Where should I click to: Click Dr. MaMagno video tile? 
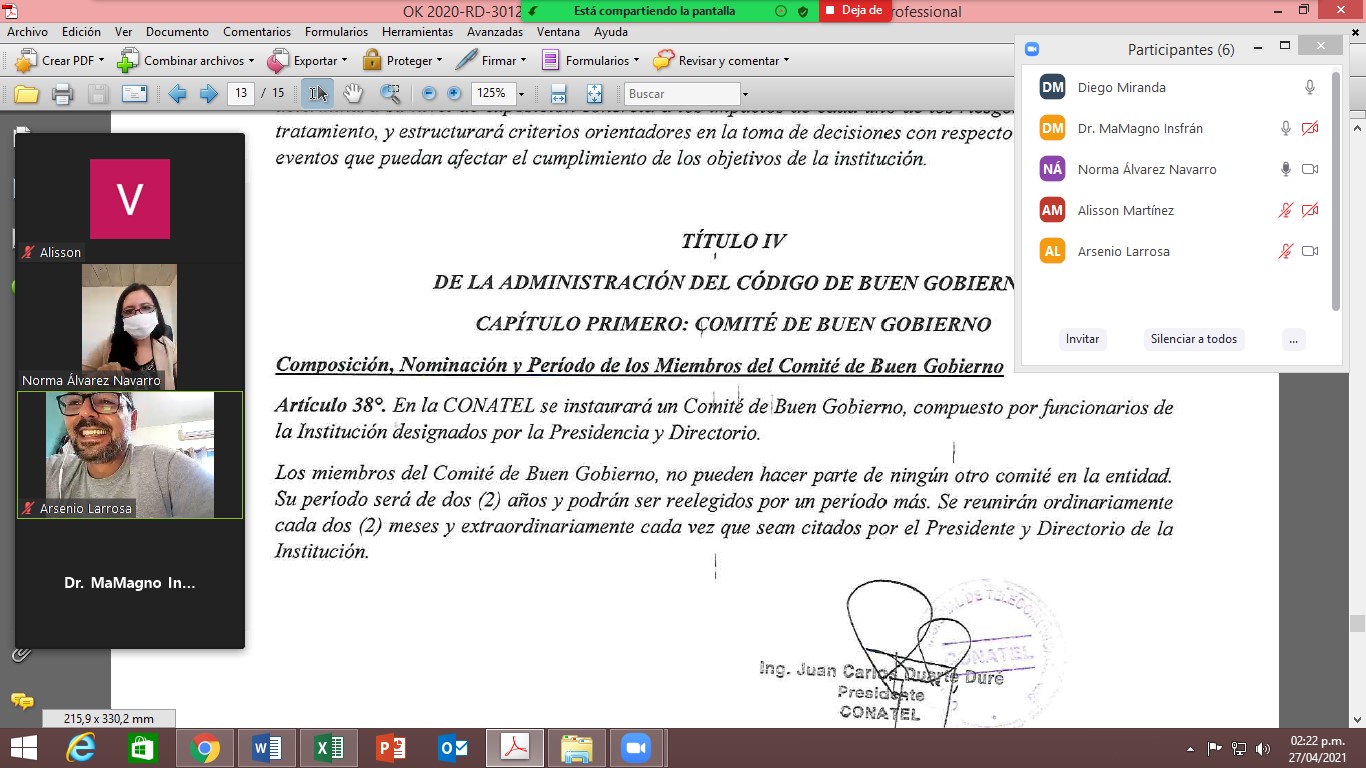coord(130,583)
